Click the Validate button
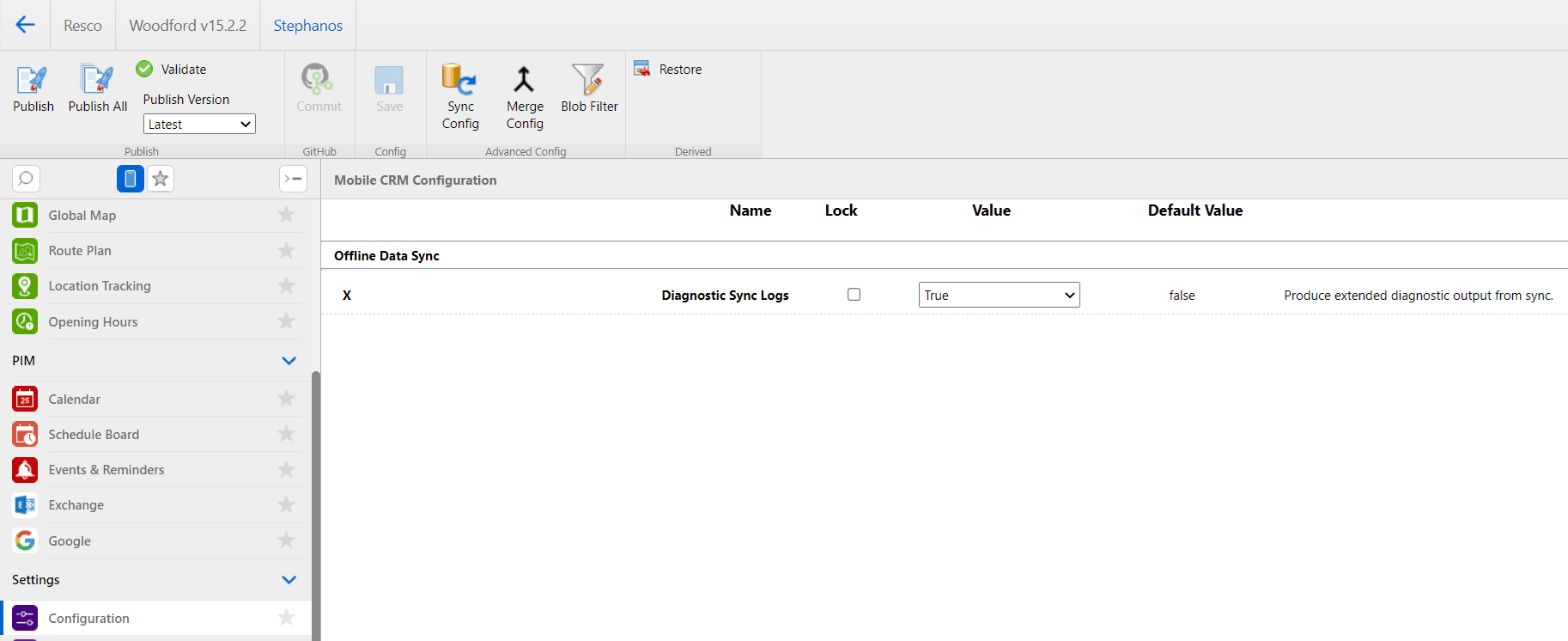1568x641 pixels. (x=172, y=69)
